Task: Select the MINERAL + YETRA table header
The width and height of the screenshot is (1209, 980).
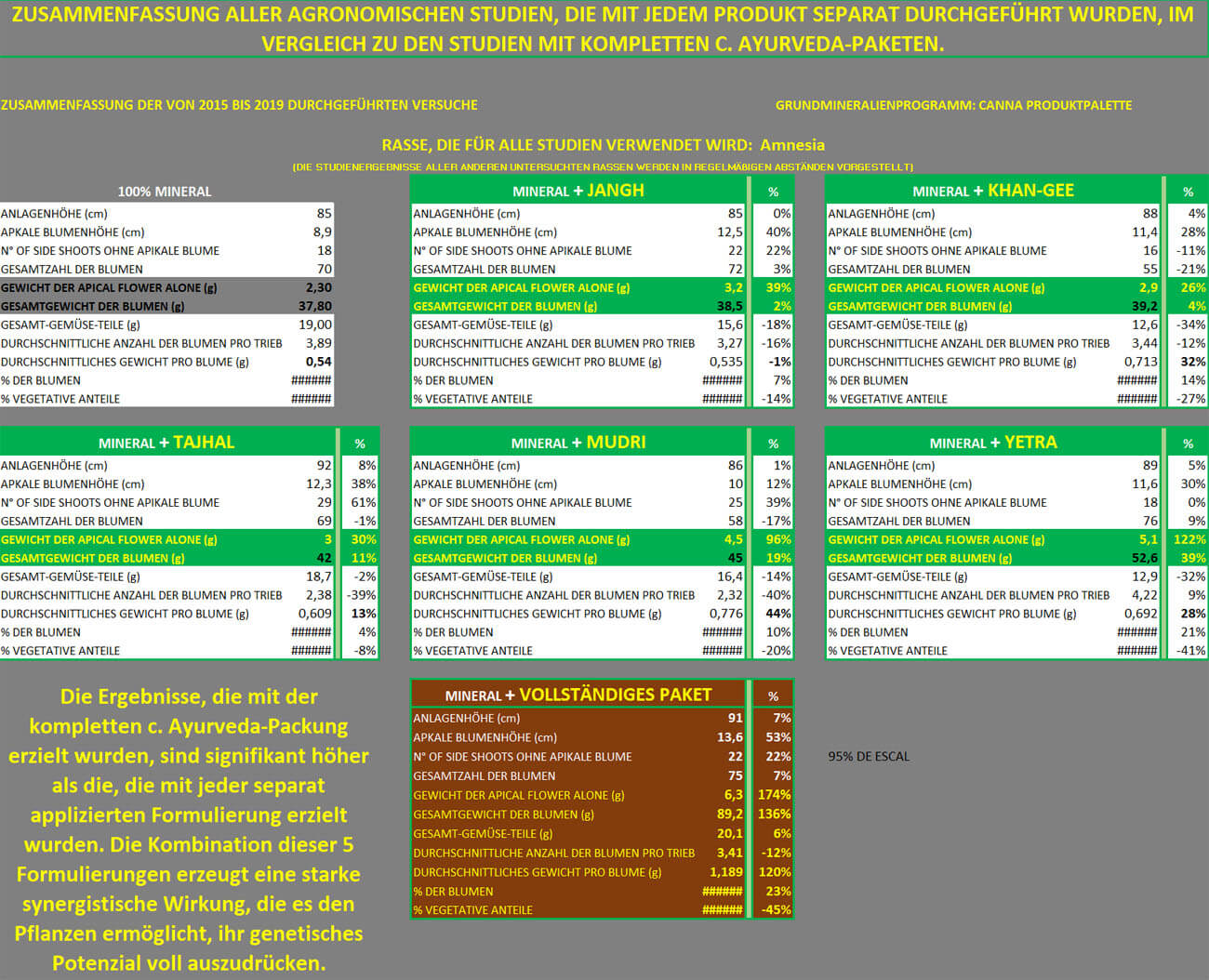Action: (993, 443)
